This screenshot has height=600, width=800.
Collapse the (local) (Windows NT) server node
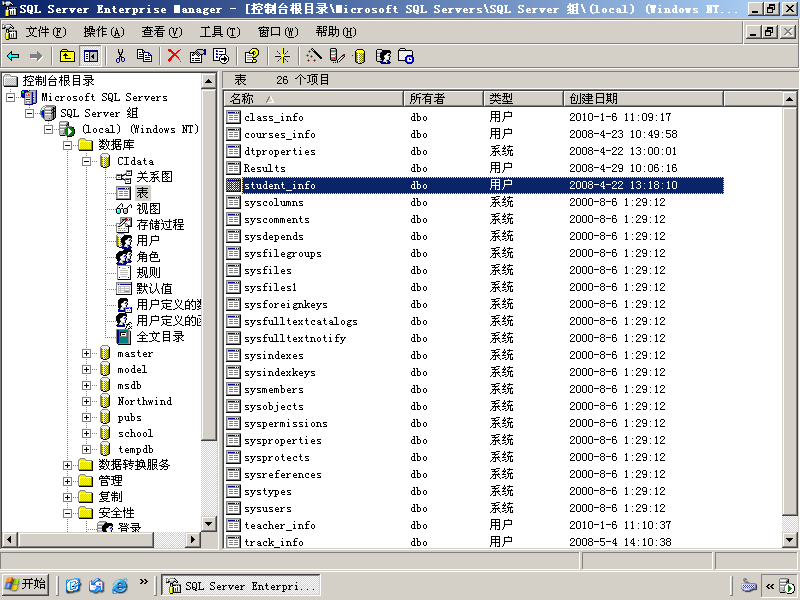click(48, 129)
